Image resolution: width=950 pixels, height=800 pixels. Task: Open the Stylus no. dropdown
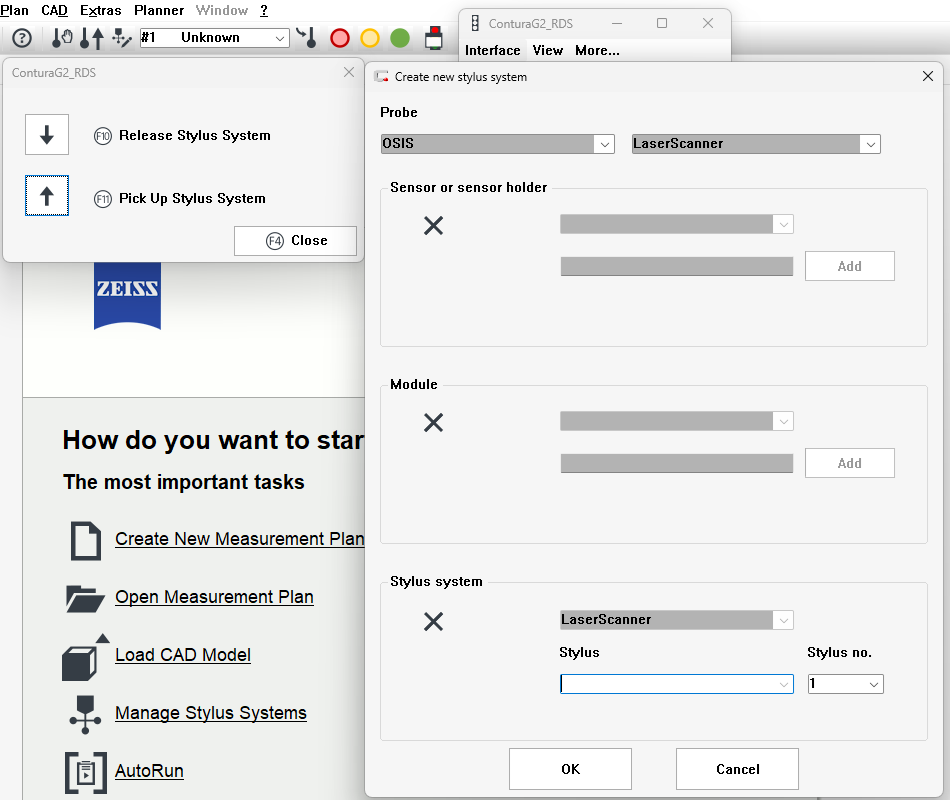(874, 684)
